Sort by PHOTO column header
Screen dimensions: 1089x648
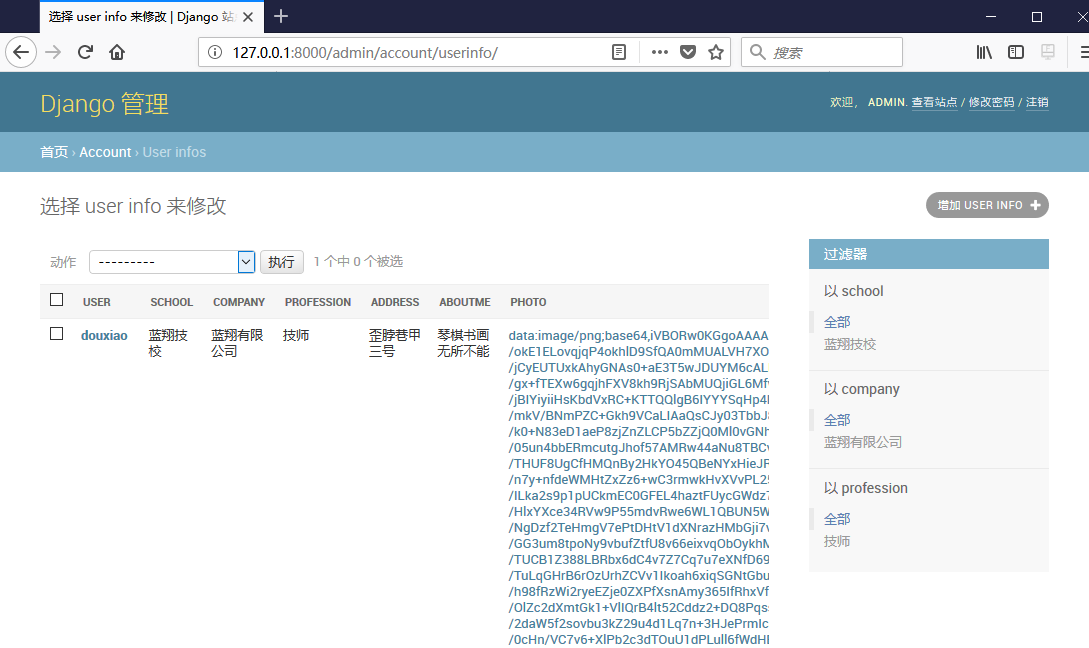[528, 302]
